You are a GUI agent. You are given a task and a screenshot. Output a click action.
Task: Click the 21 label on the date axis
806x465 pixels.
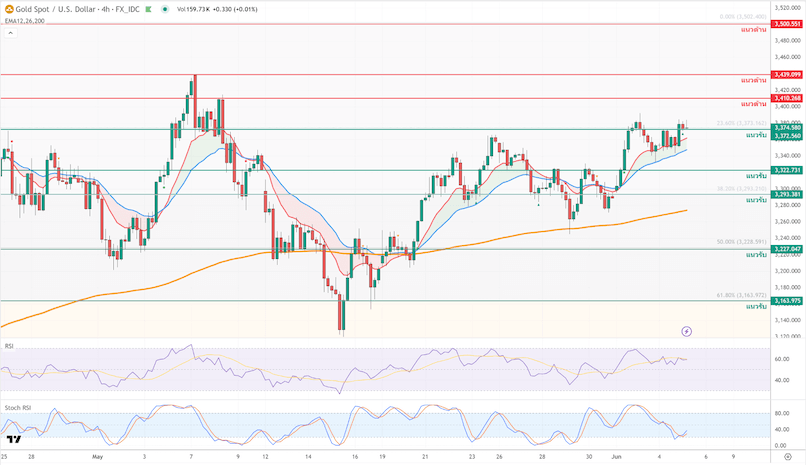425,456
